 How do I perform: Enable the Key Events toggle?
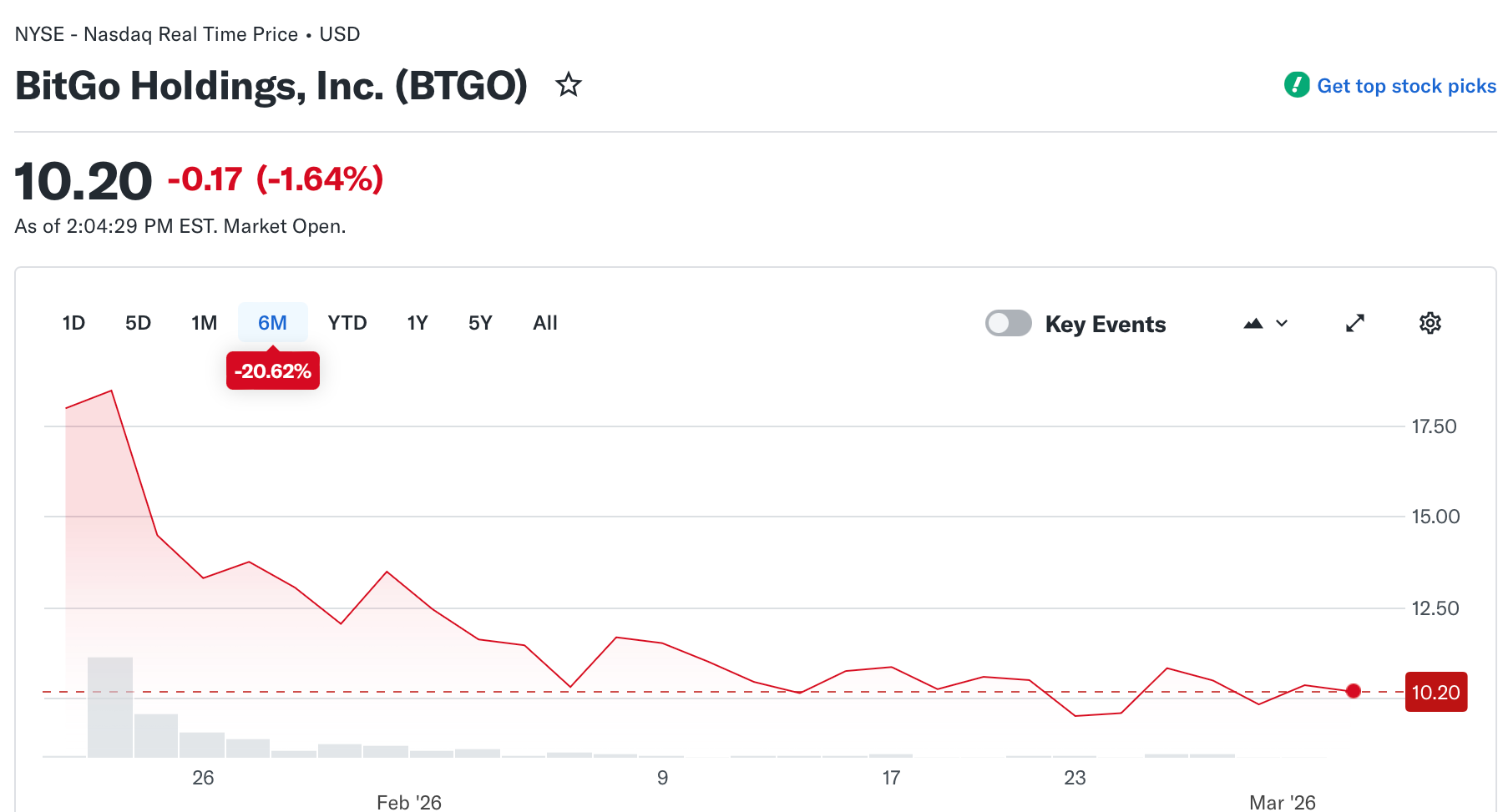[1008, 323]
